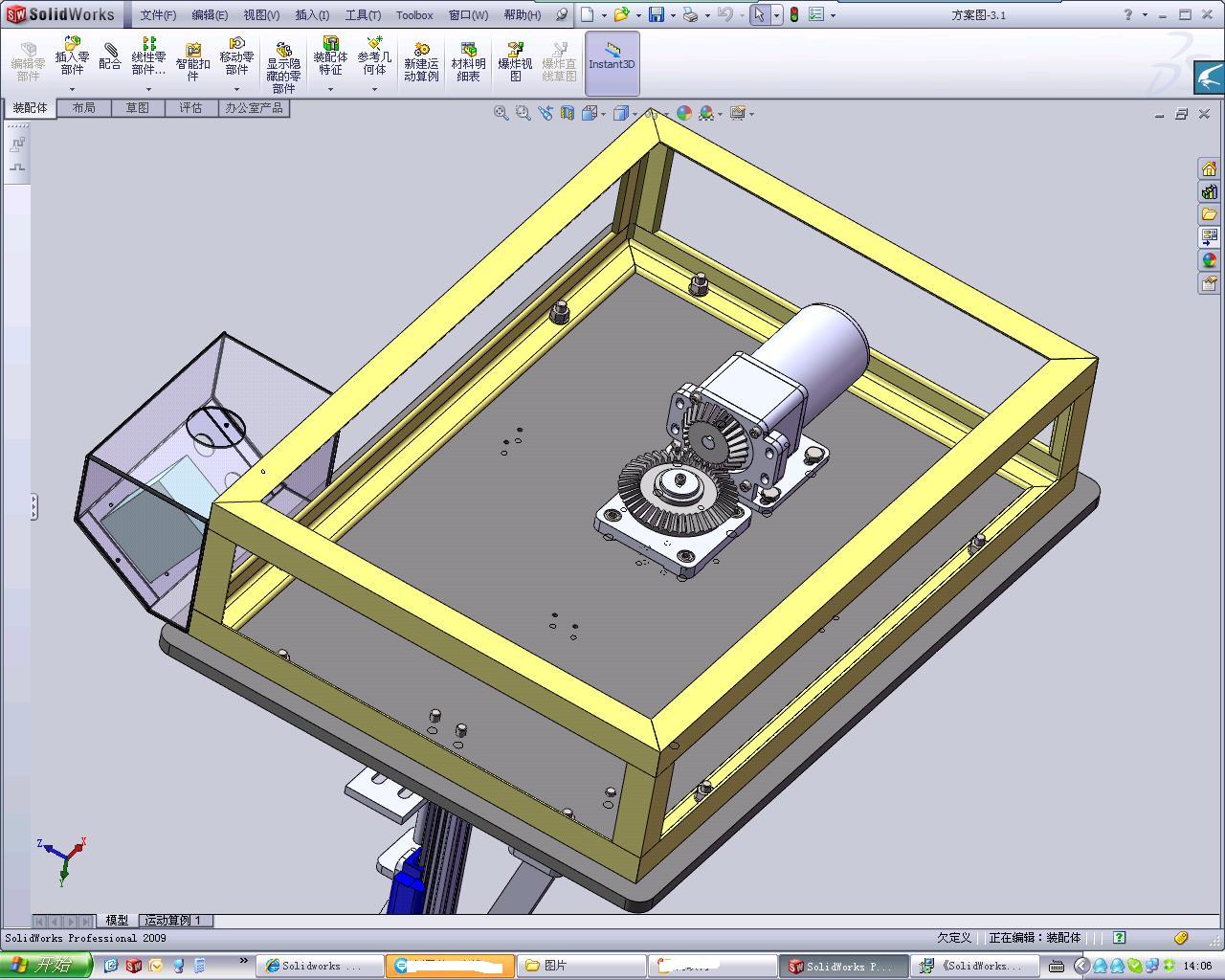Open the Save button dropdown arrow
1225x980 pixels.
673,15
